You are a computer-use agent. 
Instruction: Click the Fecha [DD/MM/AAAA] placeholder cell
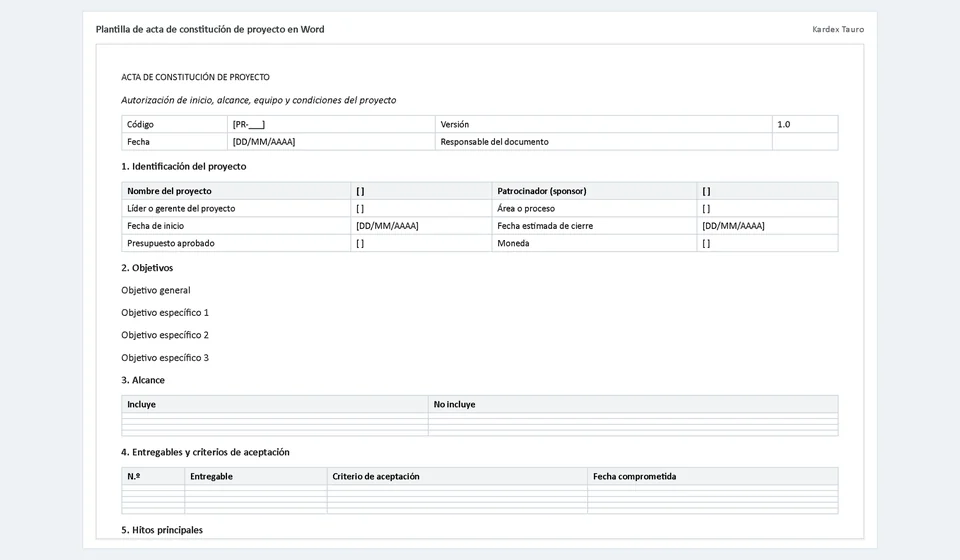tap(331, 141)
